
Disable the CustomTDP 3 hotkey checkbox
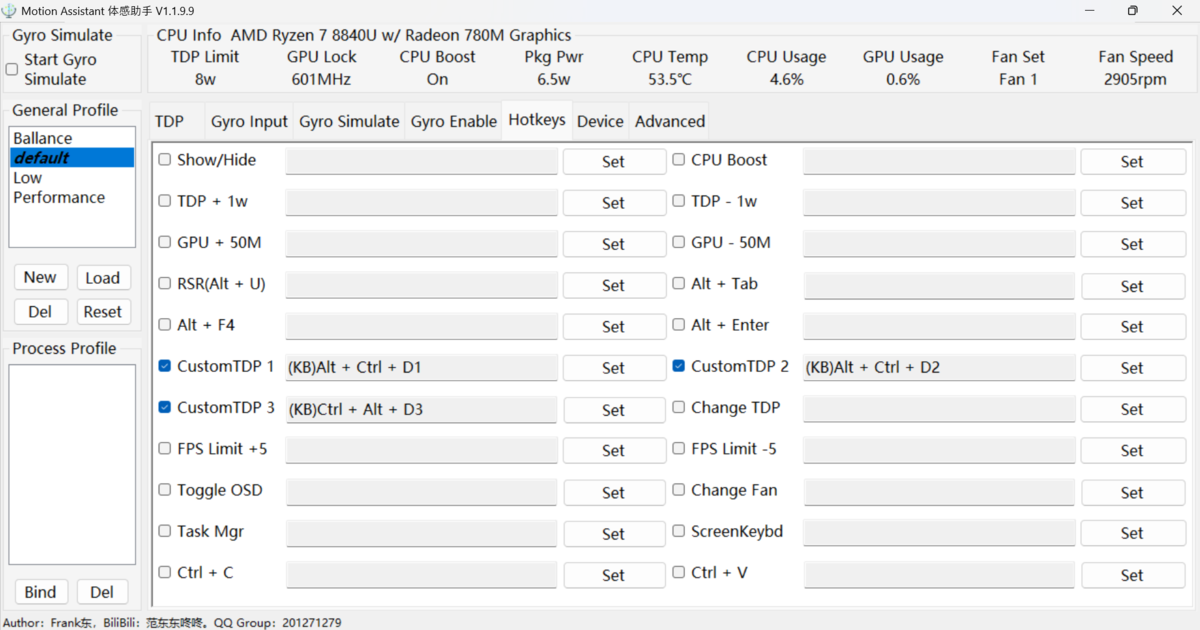pyautogui.click(x=165, y=408)
